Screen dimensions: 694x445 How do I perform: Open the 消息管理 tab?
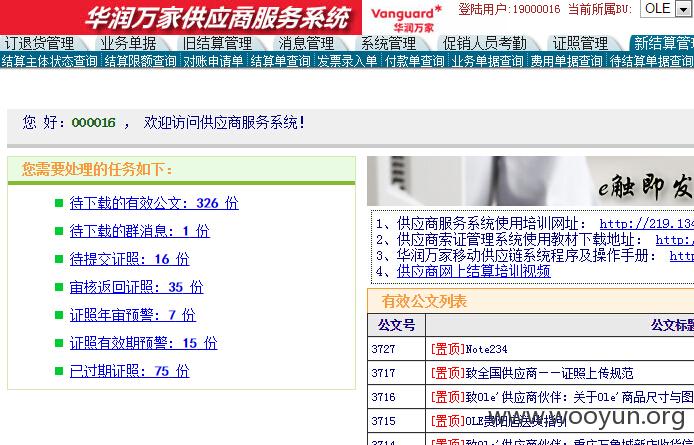(x=306, y=43)
